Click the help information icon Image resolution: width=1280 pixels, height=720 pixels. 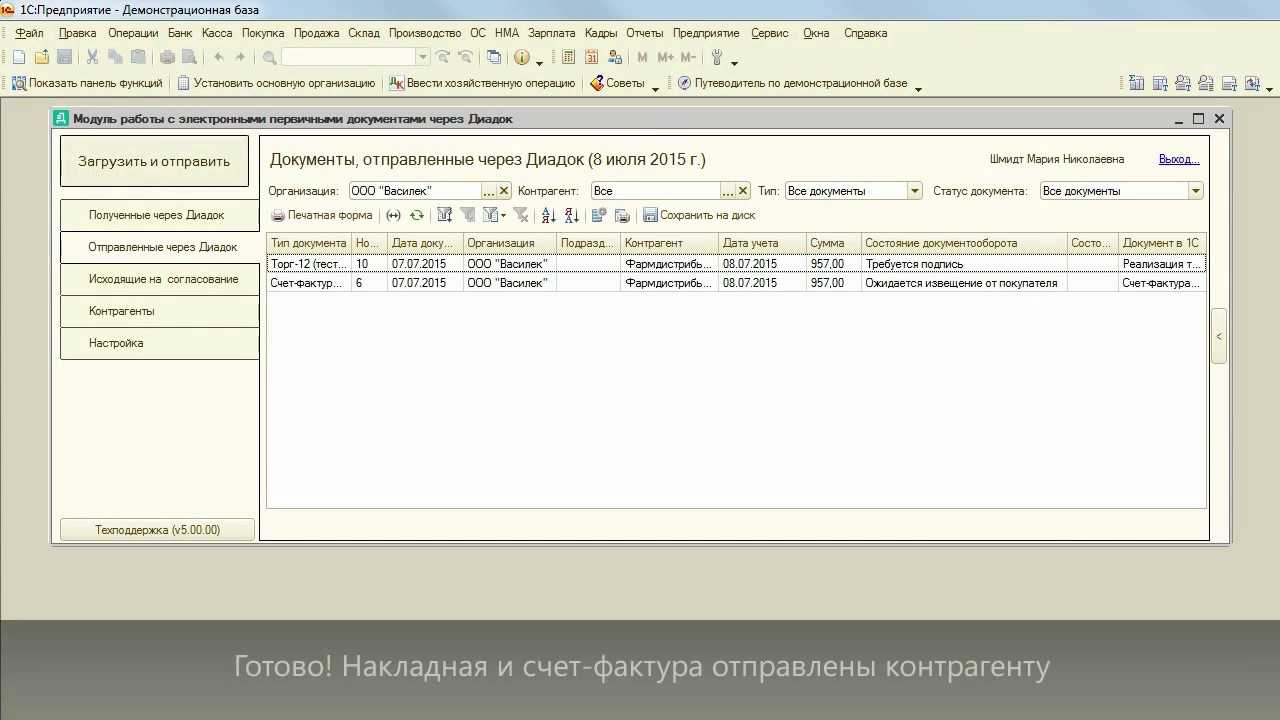(521, 57)
